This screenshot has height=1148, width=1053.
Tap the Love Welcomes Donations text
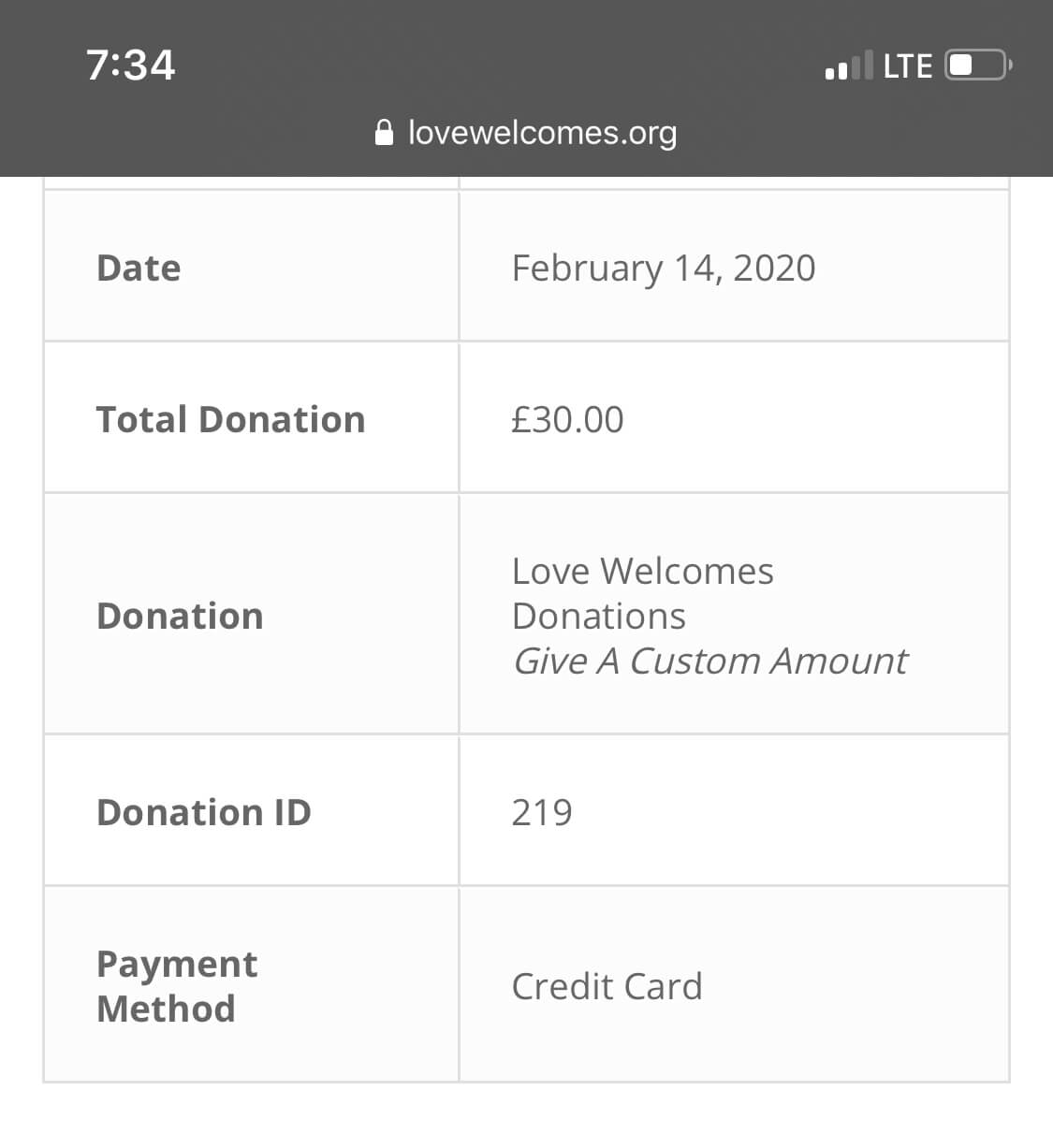[643, 593]
